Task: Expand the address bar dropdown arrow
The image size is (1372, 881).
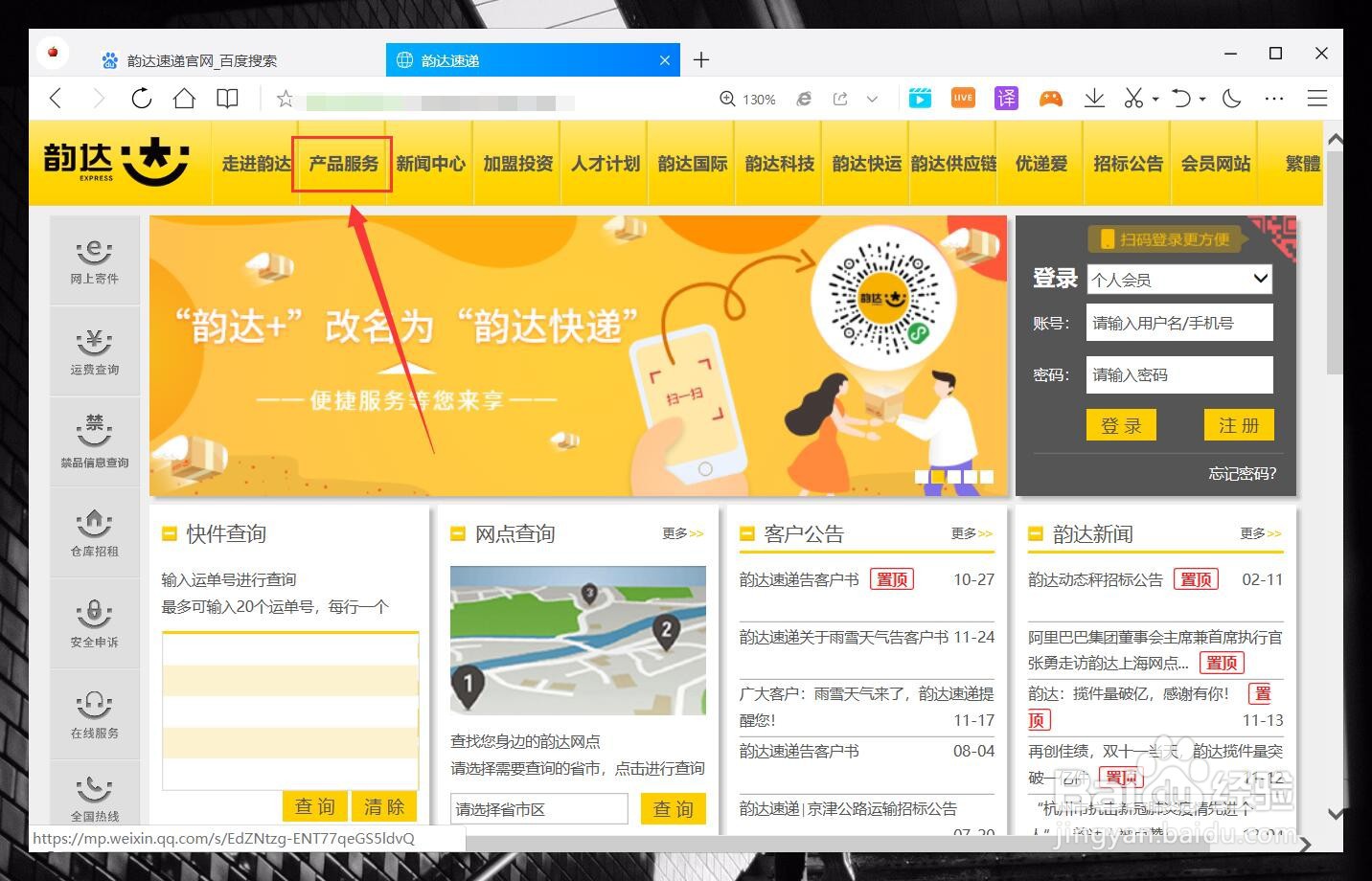Action: [x=872, y=99]
